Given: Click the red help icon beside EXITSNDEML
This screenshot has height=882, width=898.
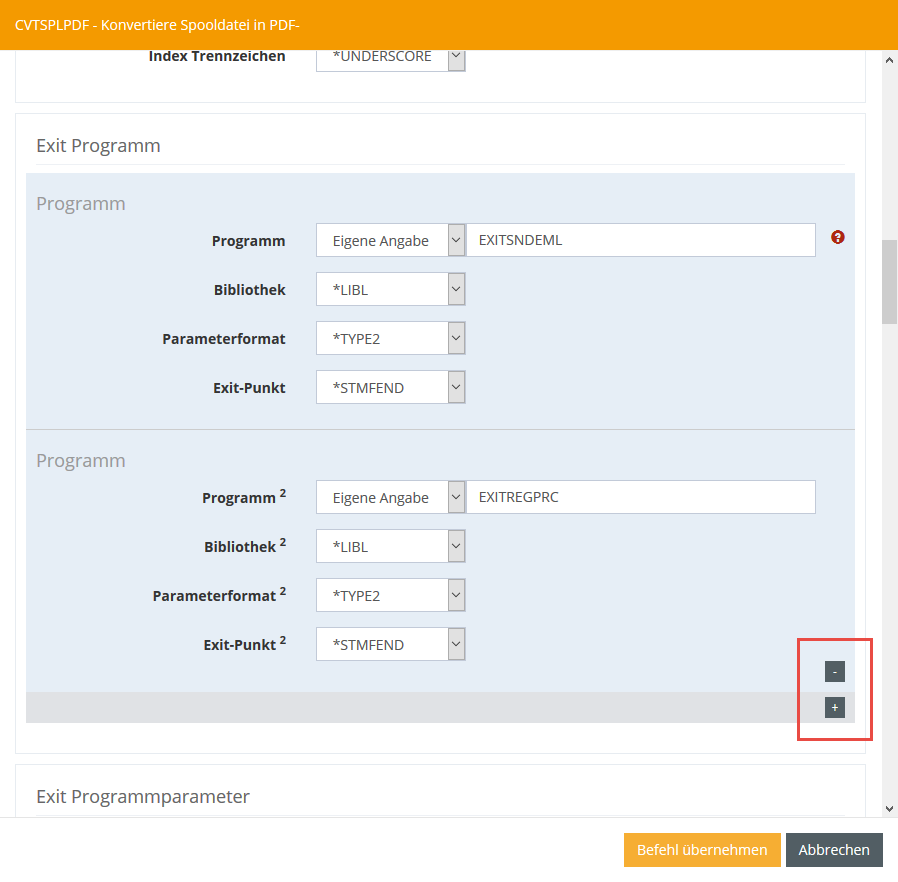Looking at the screenshot, I should (x=838, y=238).
